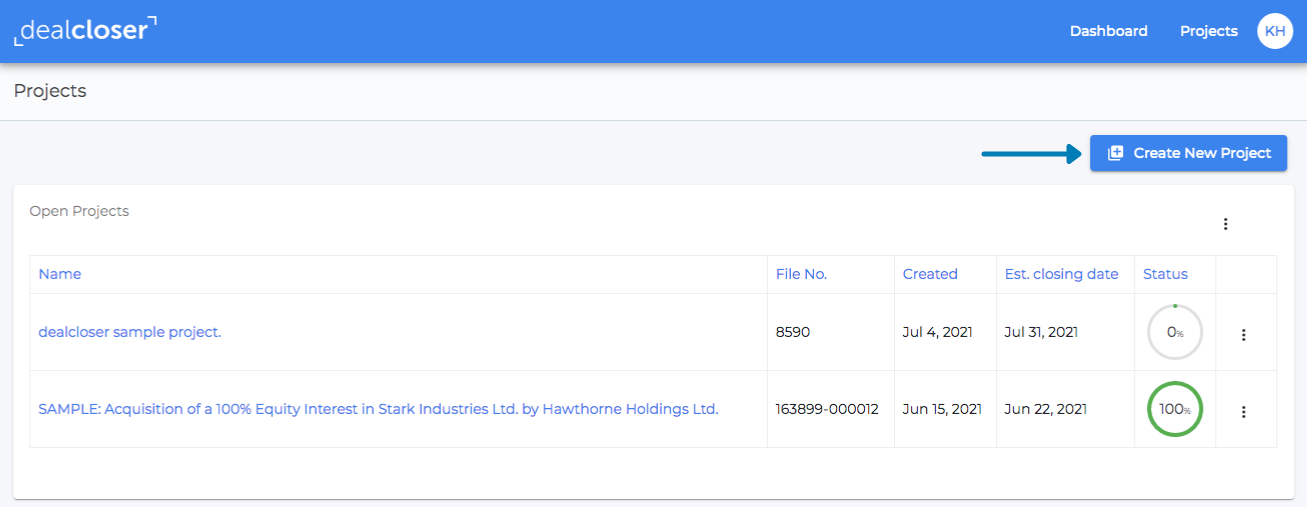Image resolution: width=1307 pixels, height=507 pixels.
Task: Click file number 163899-000012 cell
Action: click(827, 409)
